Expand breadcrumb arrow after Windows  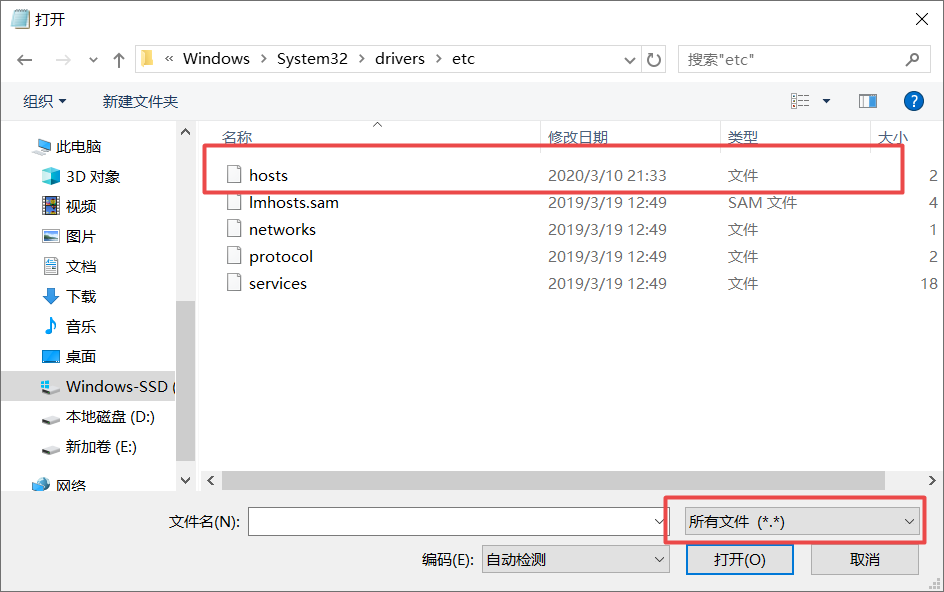tap(264, 58)
